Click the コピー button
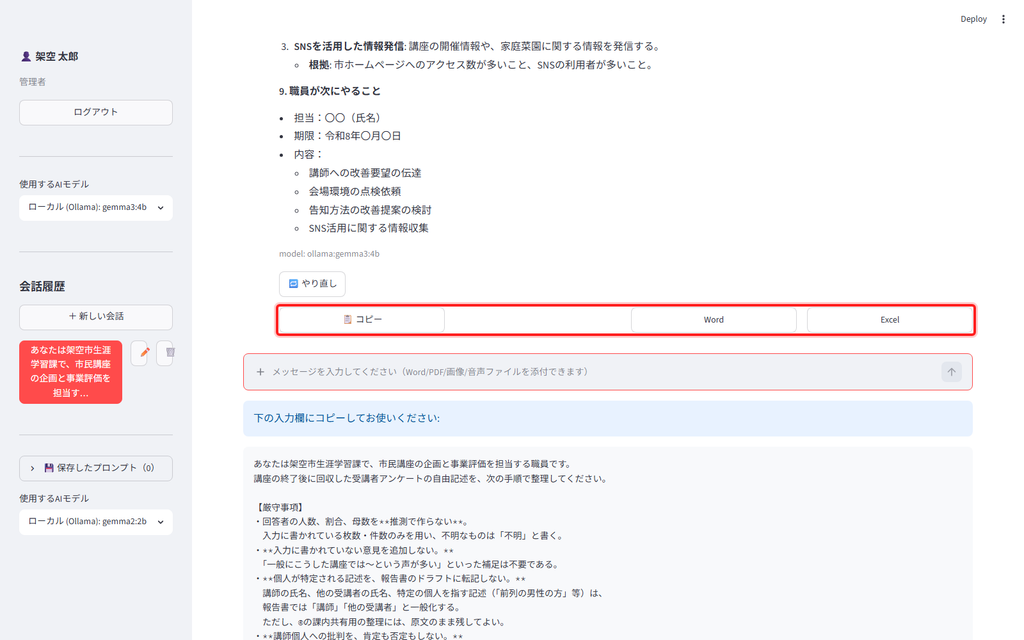This screenshot has width=1024, height=640. (362, 319)
